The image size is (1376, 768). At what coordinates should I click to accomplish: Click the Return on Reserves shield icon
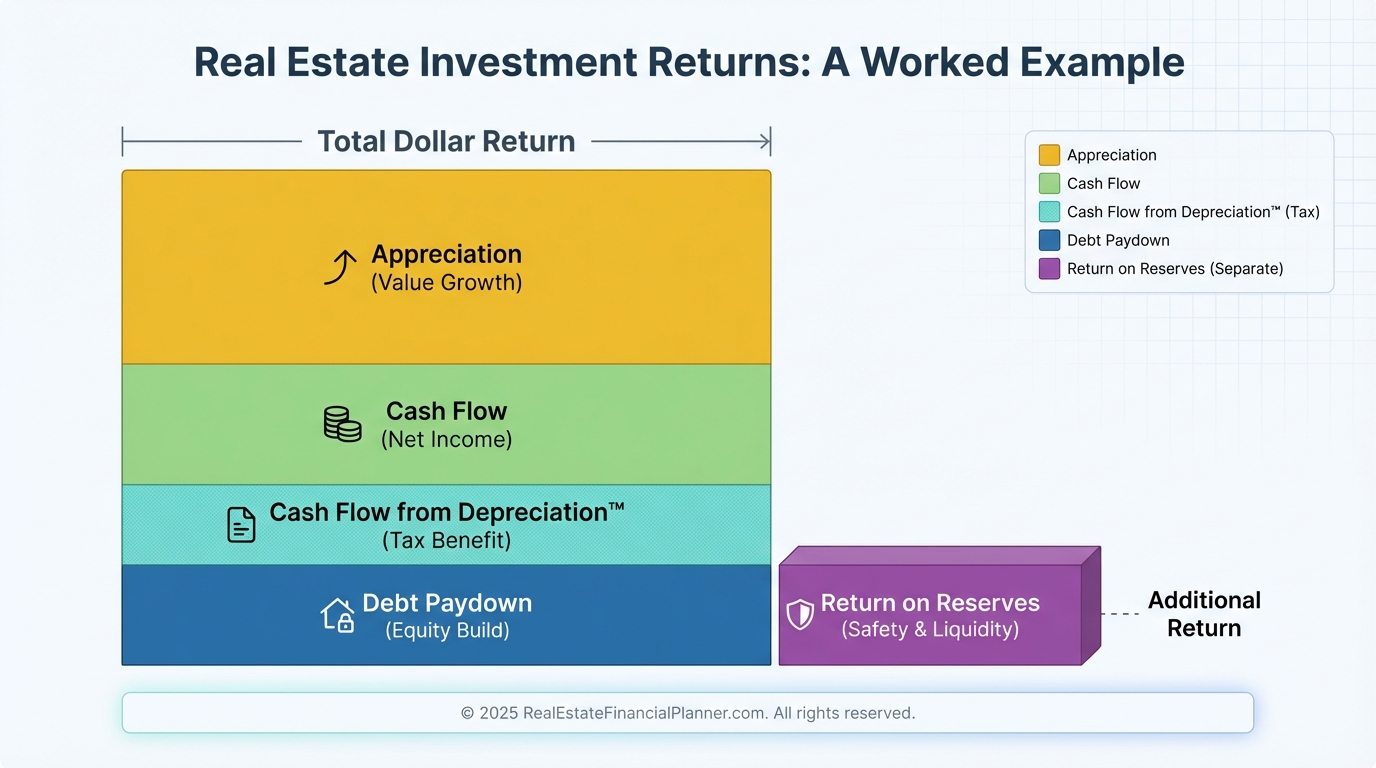tap(800, 615)
